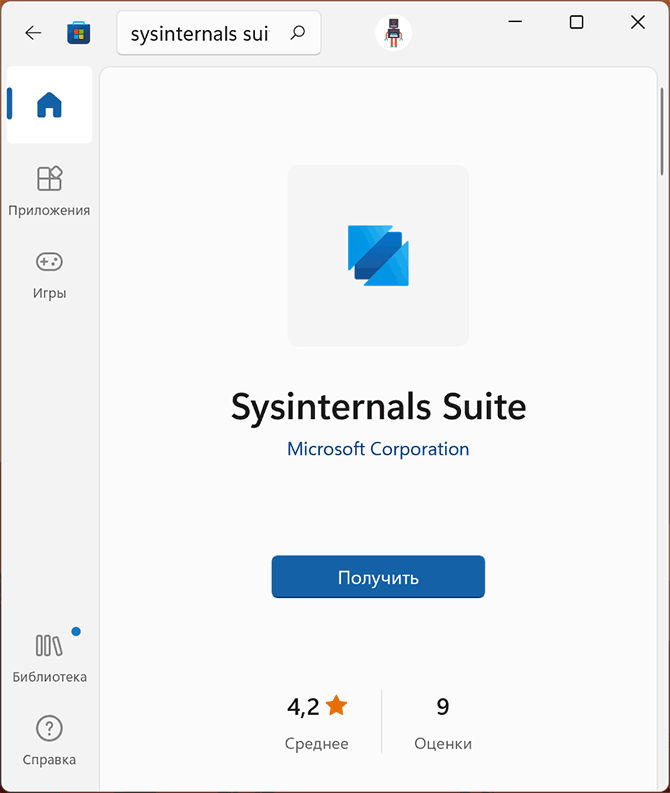Click the search magnifier icon
This screenshot has width=670, height=793.
(x=298, y=33)
